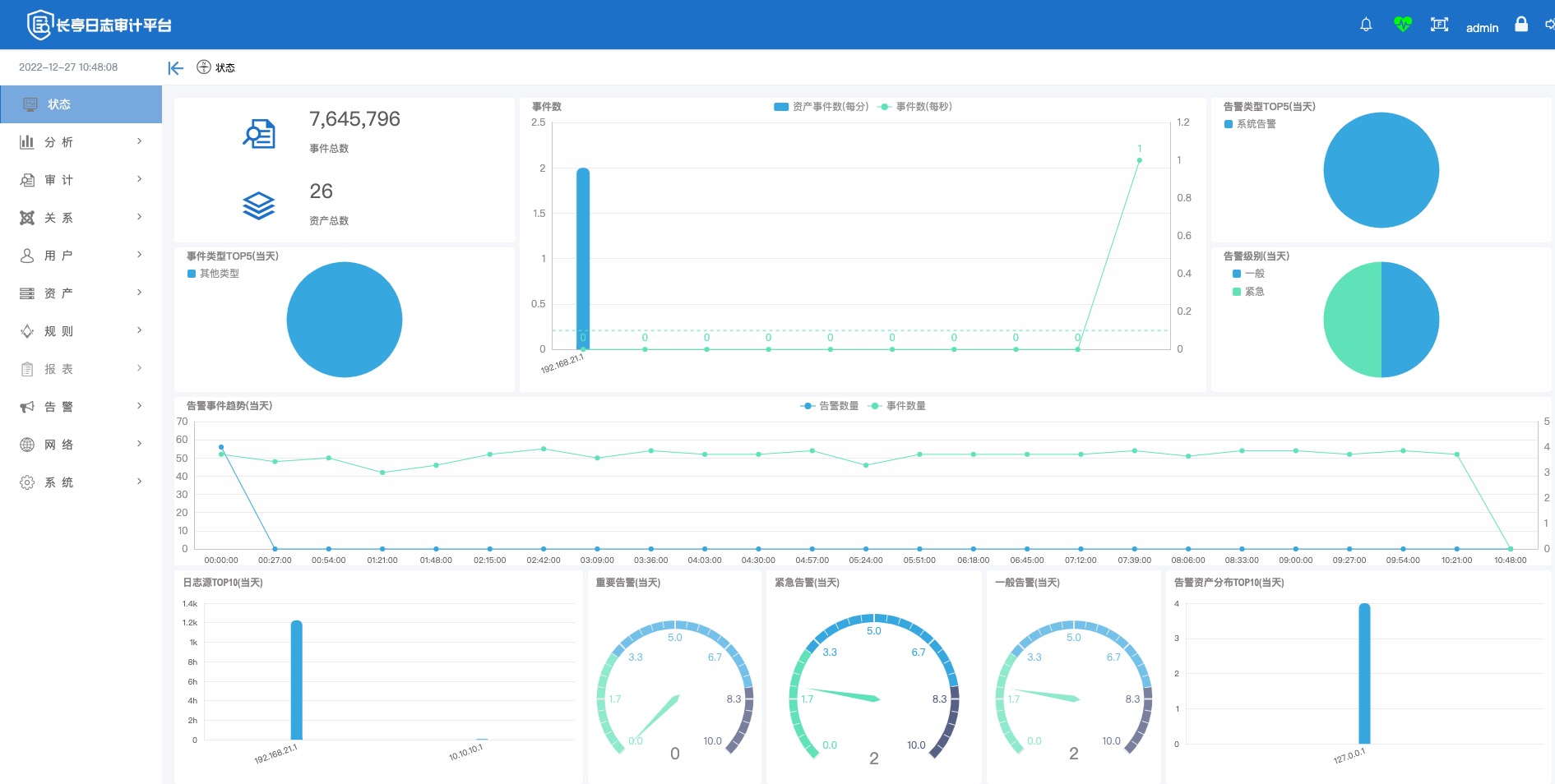Toggle 资产事件数(每分) legend series

(x=821, y=107)
